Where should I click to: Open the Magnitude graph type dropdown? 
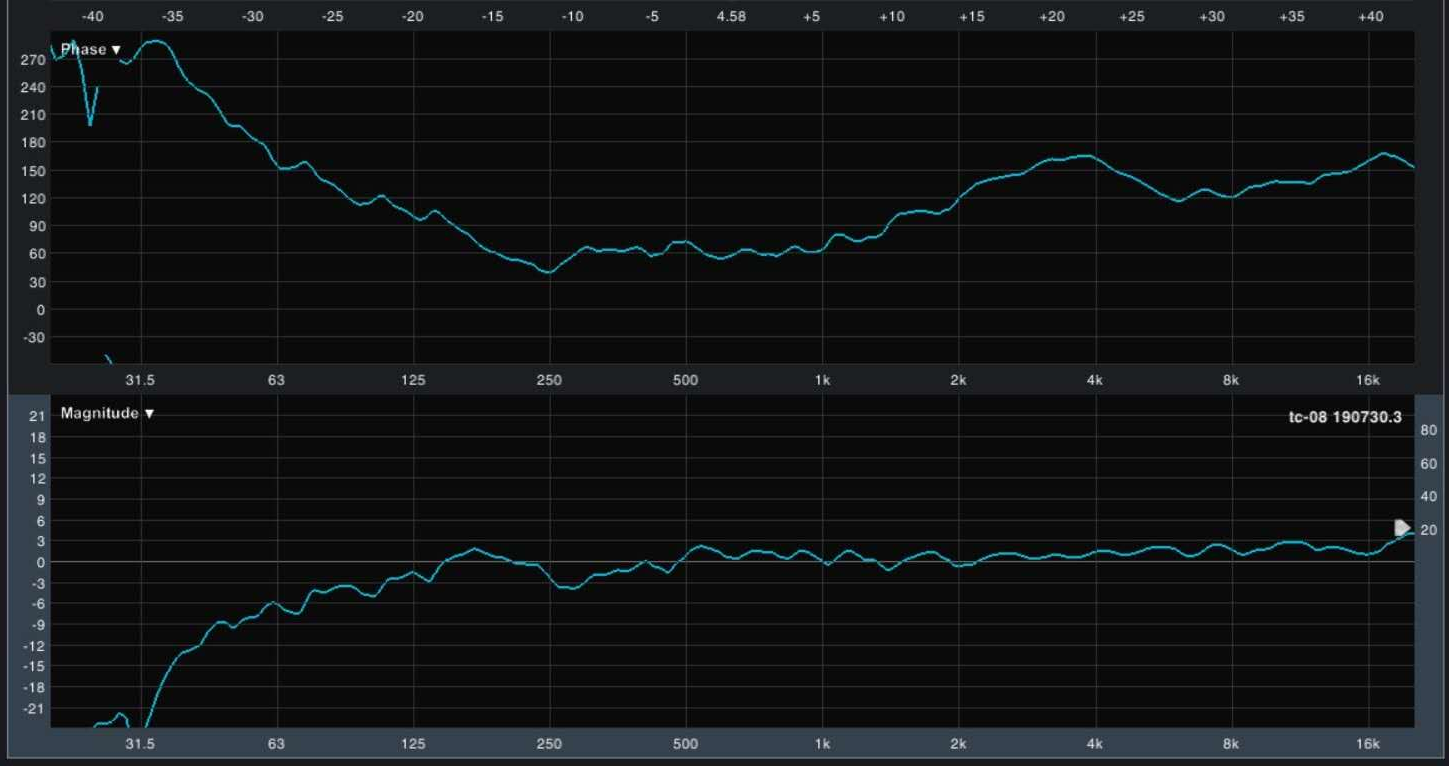(x=107, y=413)
